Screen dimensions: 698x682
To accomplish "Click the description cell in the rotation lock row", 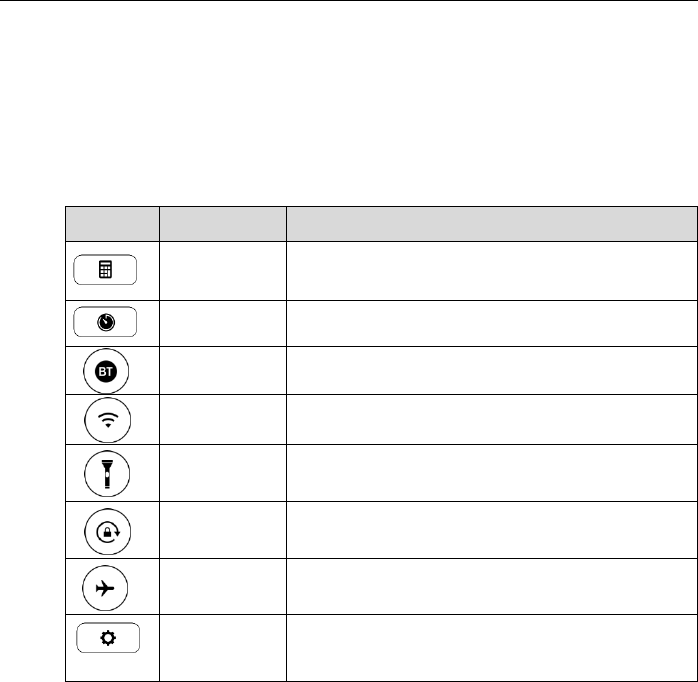I will [492, 530].
